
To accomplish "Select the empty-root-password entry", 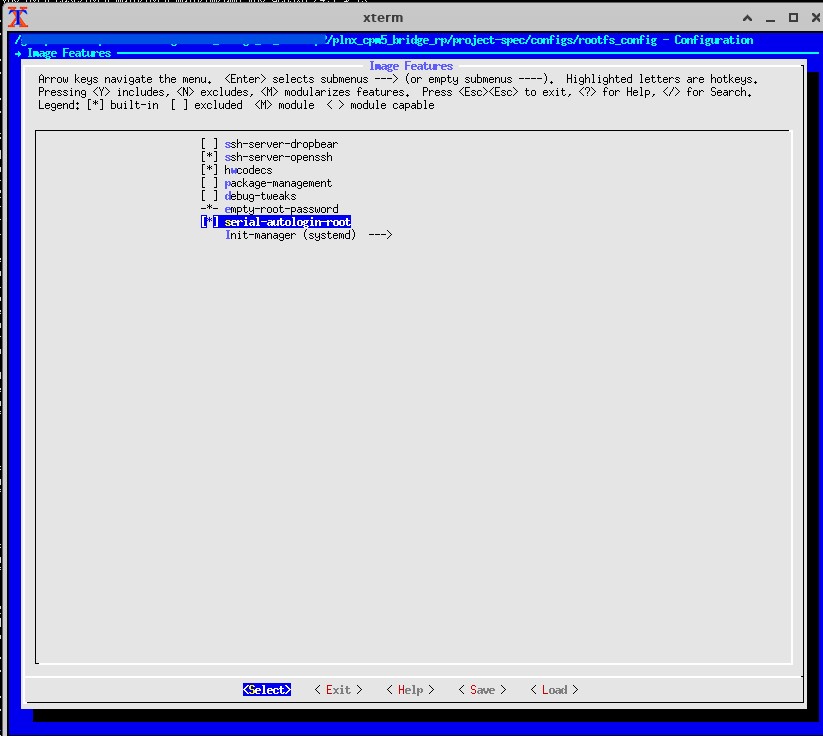I will pyautogui.click(x=281, y=210).
